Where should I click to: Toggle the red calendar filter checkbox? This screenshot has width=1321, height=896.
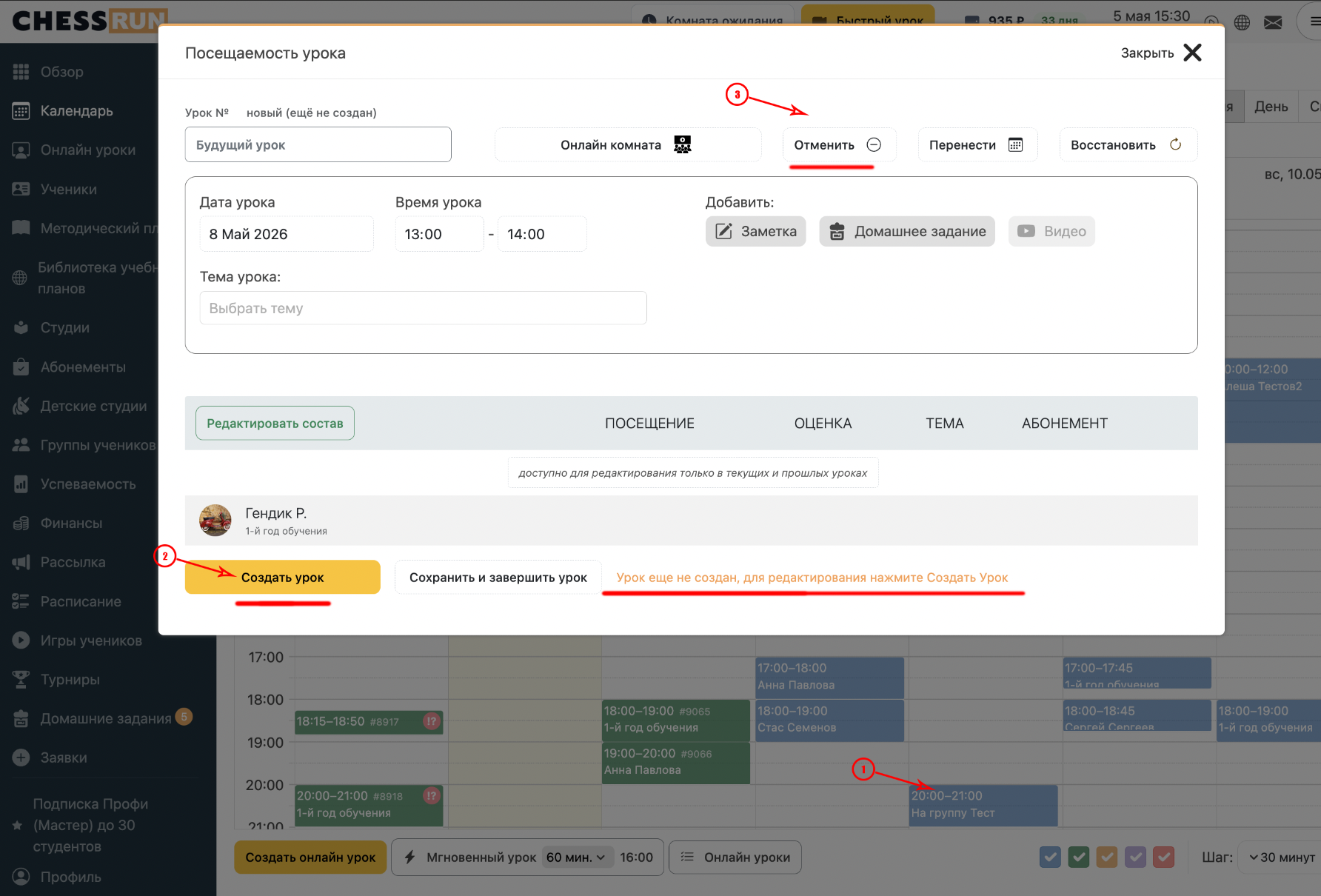tap(1164, 857)
